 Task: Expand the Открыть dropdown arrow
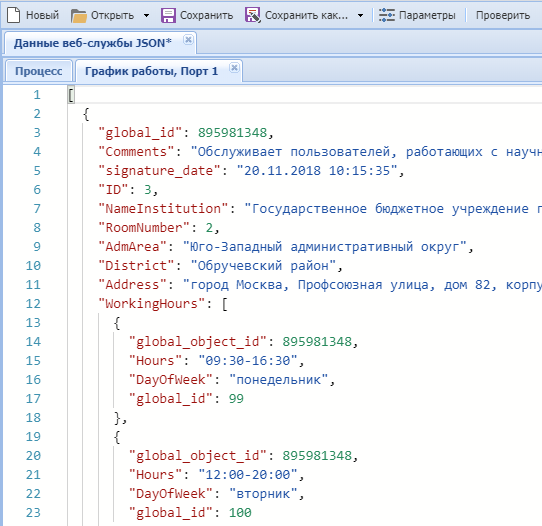[146, 16]
